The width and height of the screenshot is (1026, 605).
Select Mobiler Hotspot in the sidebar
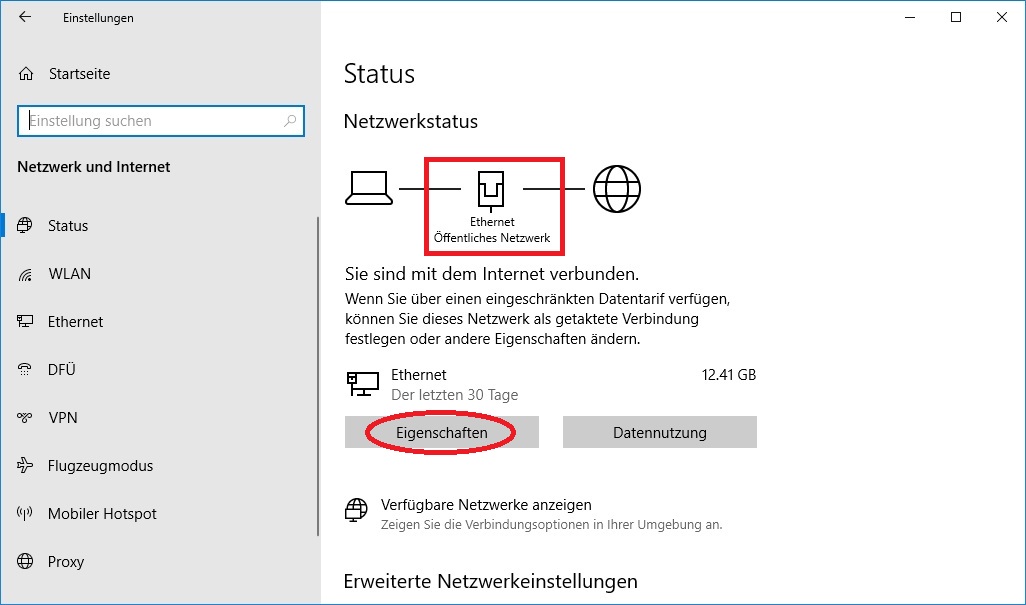[x=102, y=514]
